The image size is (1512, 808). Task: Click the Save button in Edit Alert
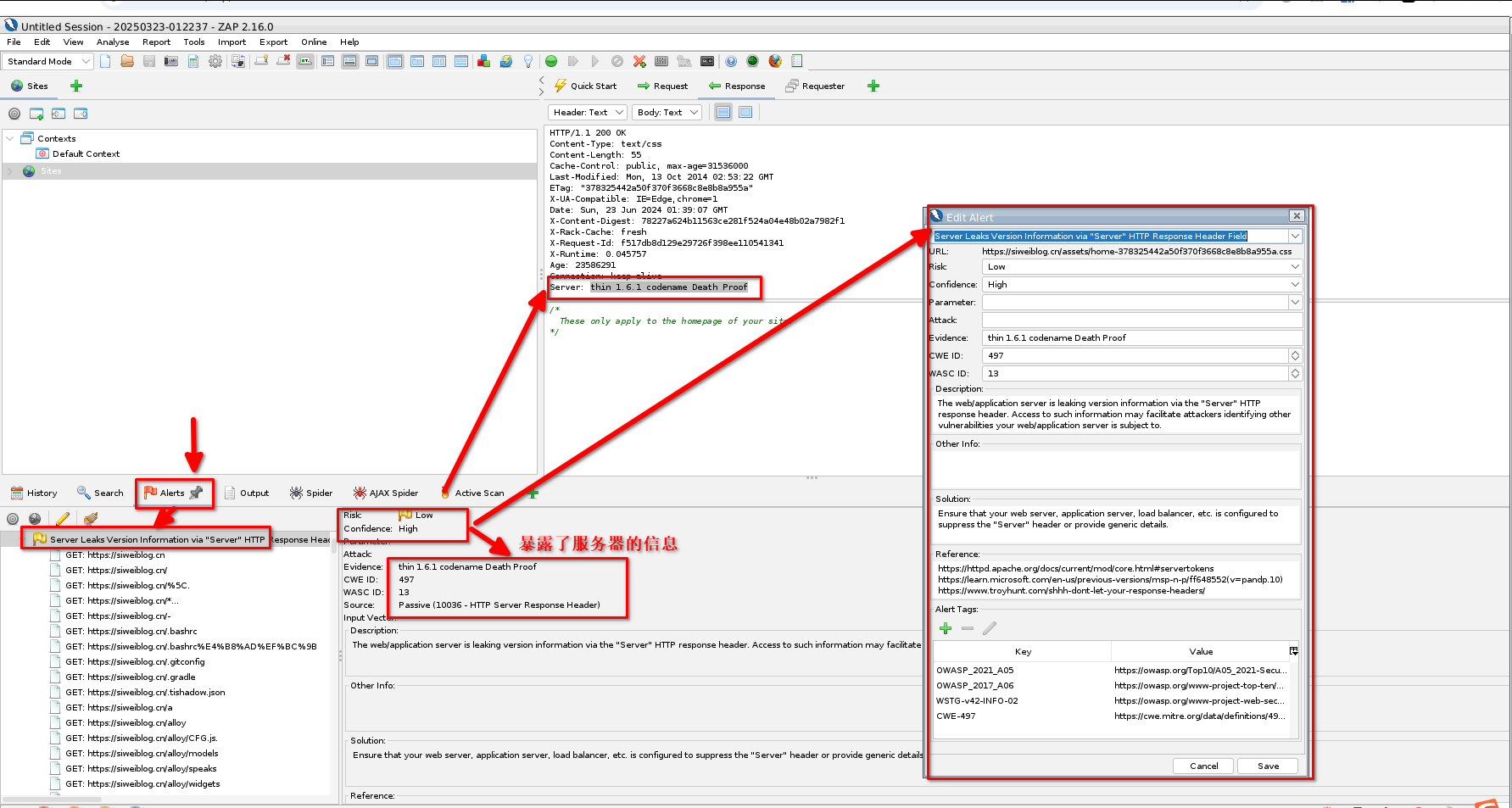[1268, 766]
